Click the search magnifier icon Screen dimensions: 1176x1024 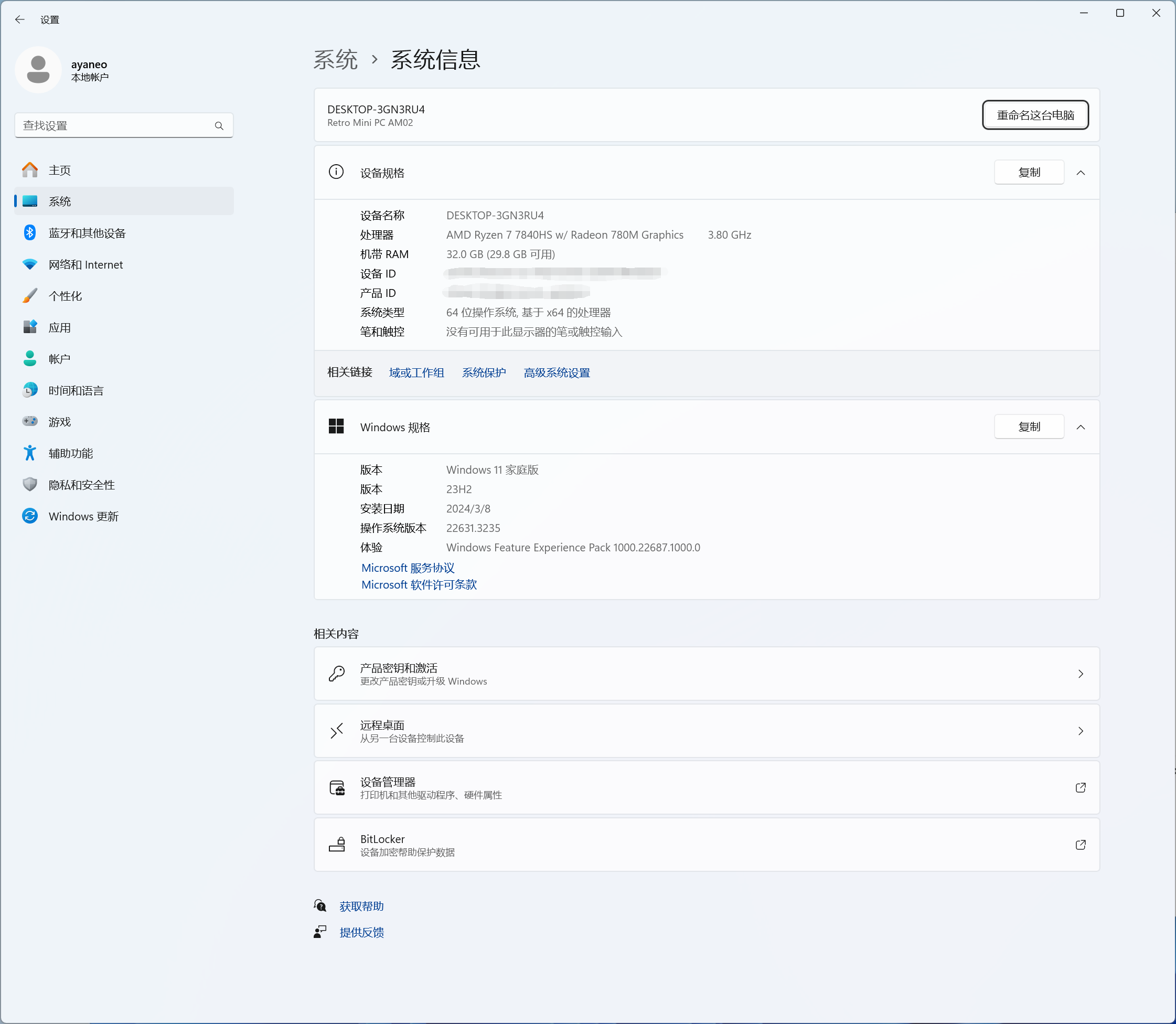click(219, 126)
